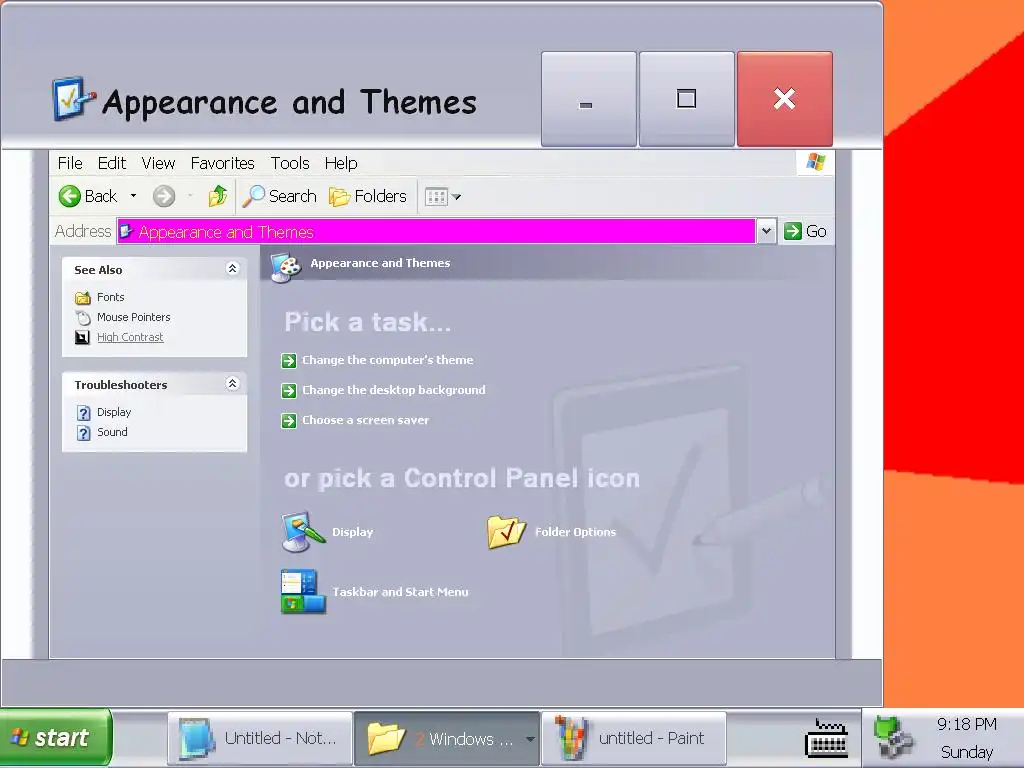Click Display troubleshooter question-mark icon

tap(83, 413)
